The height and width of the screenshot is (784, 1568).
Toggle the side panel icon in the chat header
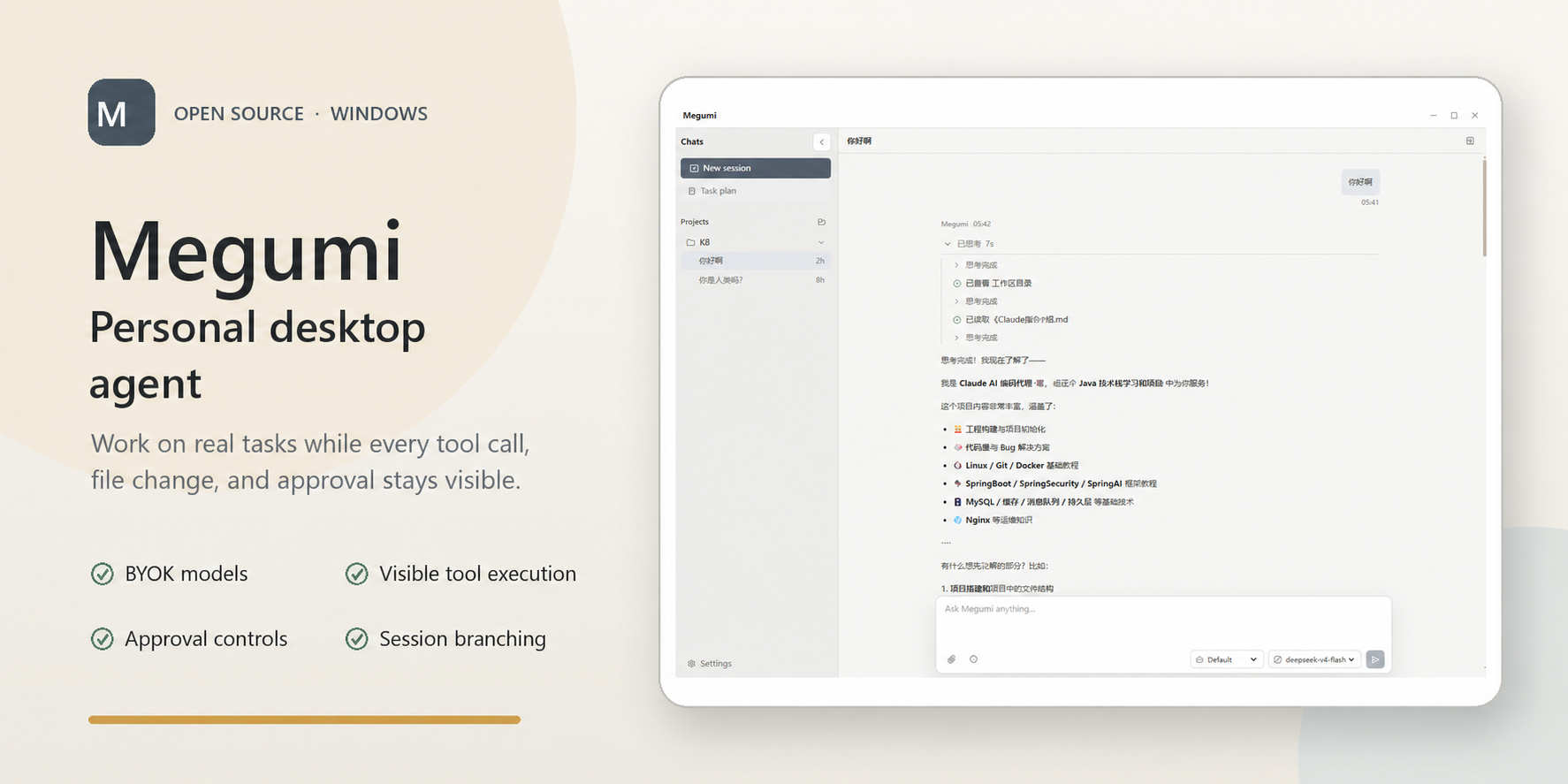(x=1470, y=141)
